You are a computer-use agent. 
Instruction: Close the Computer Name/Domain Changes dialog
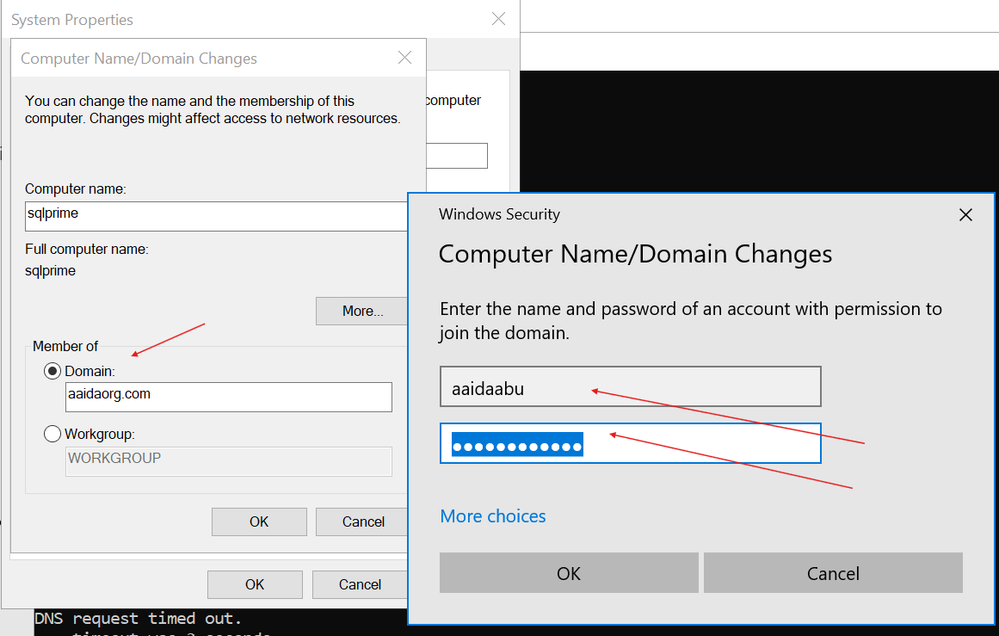[405, 57]
